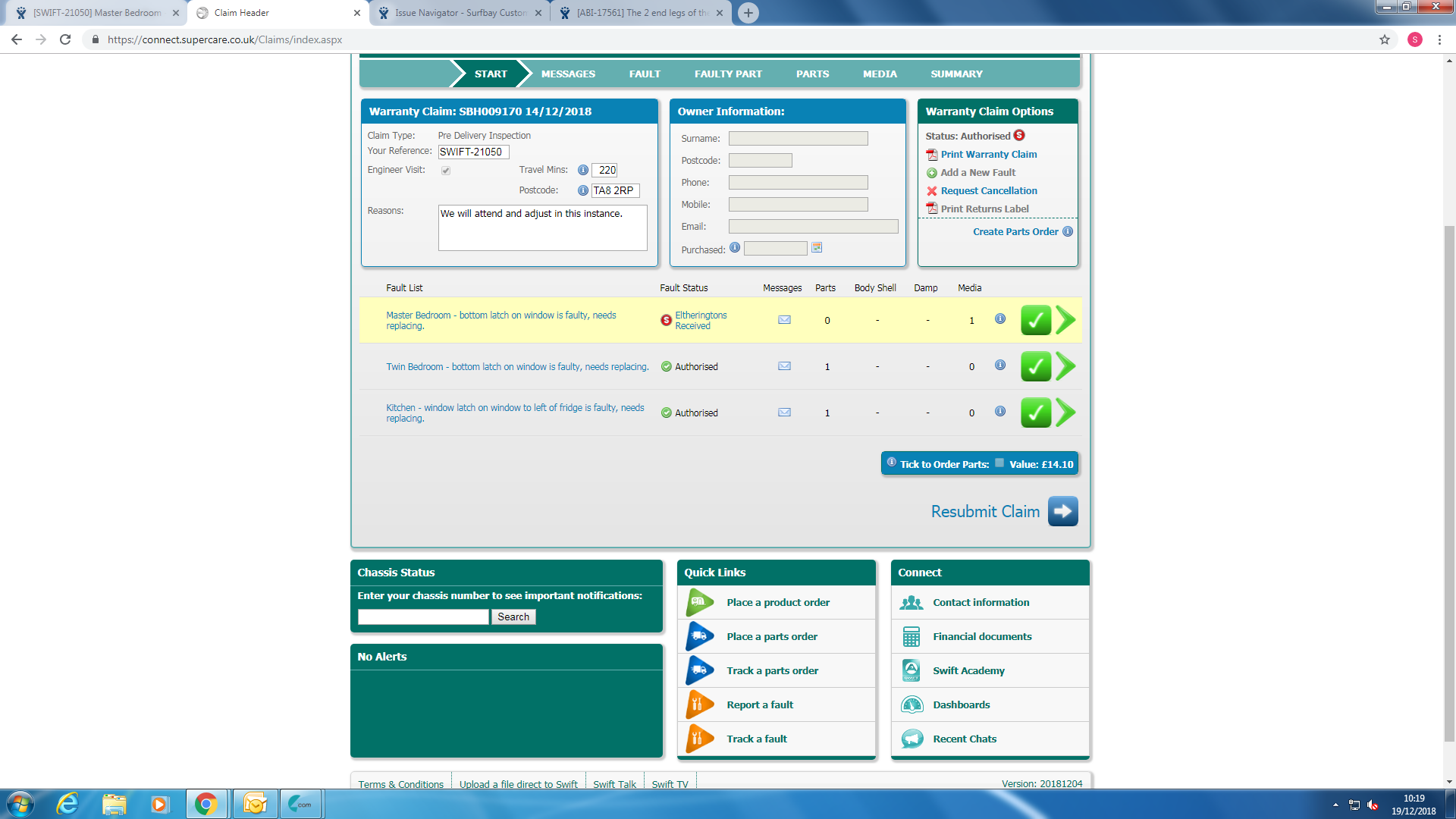Viewport: 1456px width, 819px height.
Task: Open the SUMMARY step tab
Action: tap(956, 74)
